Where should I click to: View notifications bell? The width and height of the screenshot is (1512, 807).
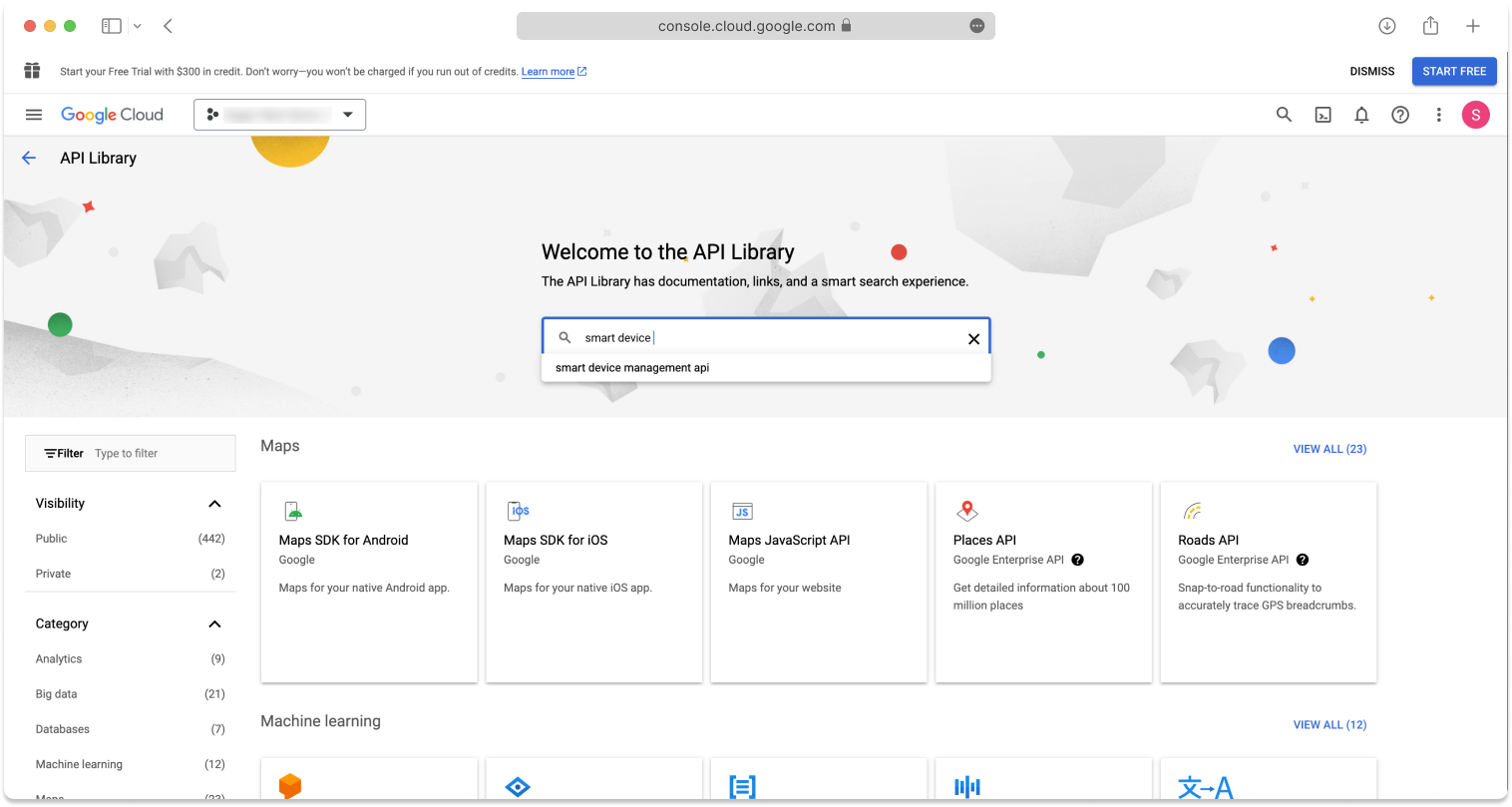tap(1361, 114)
